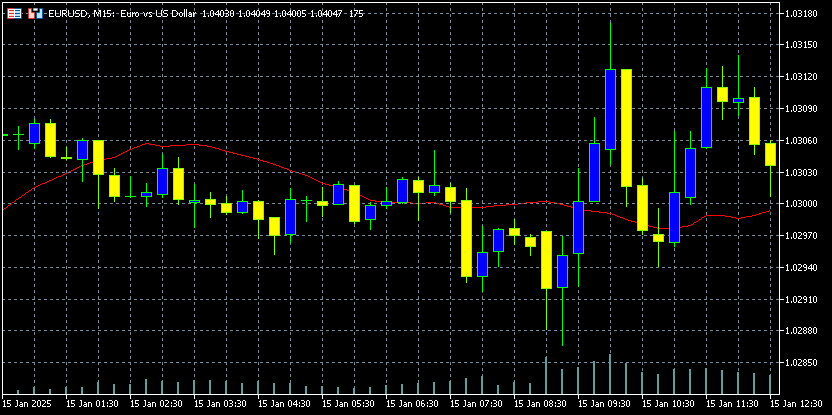Click the 1.03120 price scale label

coord(803,77)
